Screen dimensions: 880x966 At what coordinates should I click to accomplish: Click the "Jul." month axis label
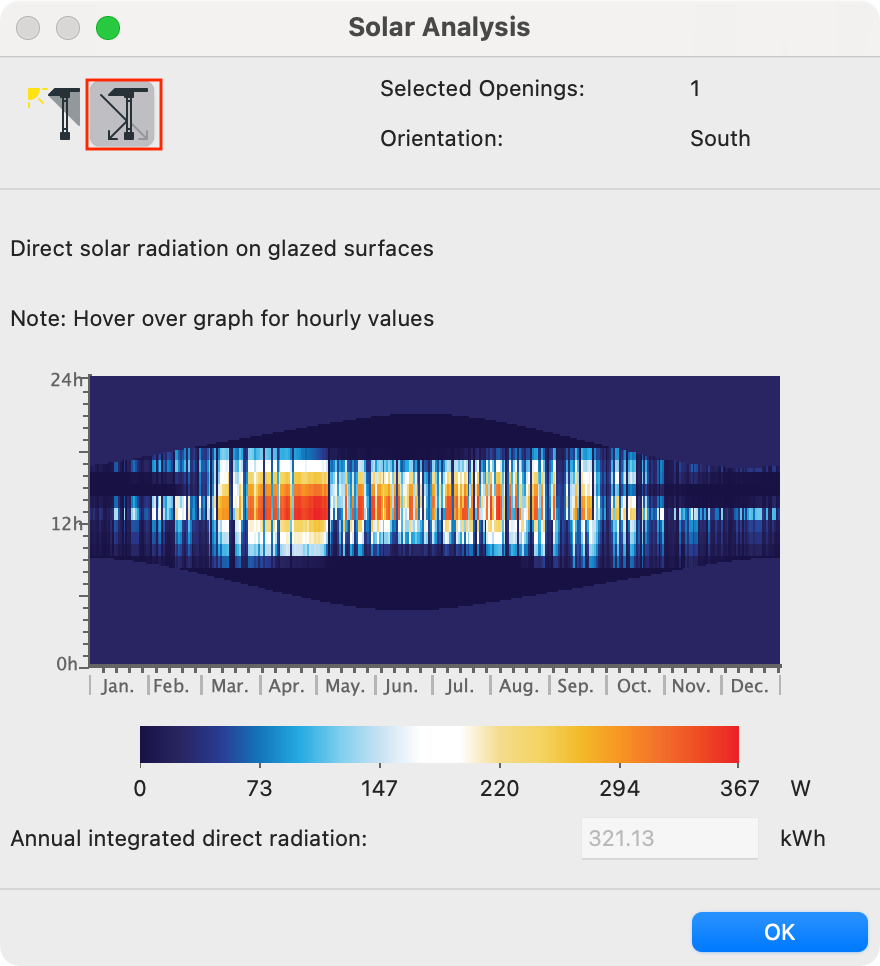460,686
